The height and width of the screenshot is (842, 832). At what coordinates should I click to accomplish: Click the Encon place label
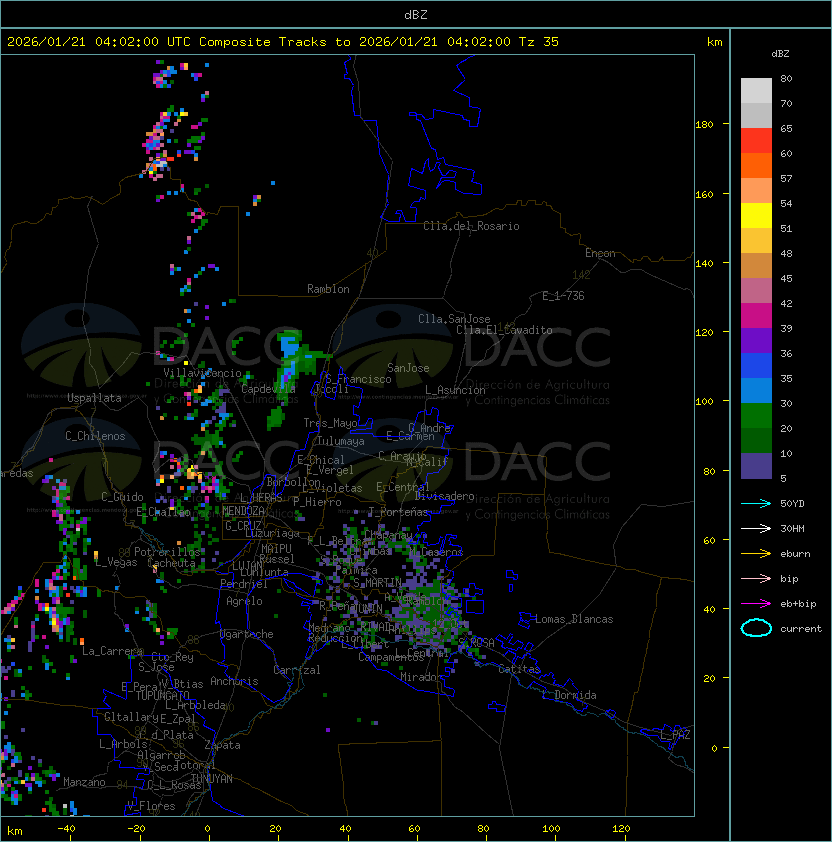click(600, 253)
